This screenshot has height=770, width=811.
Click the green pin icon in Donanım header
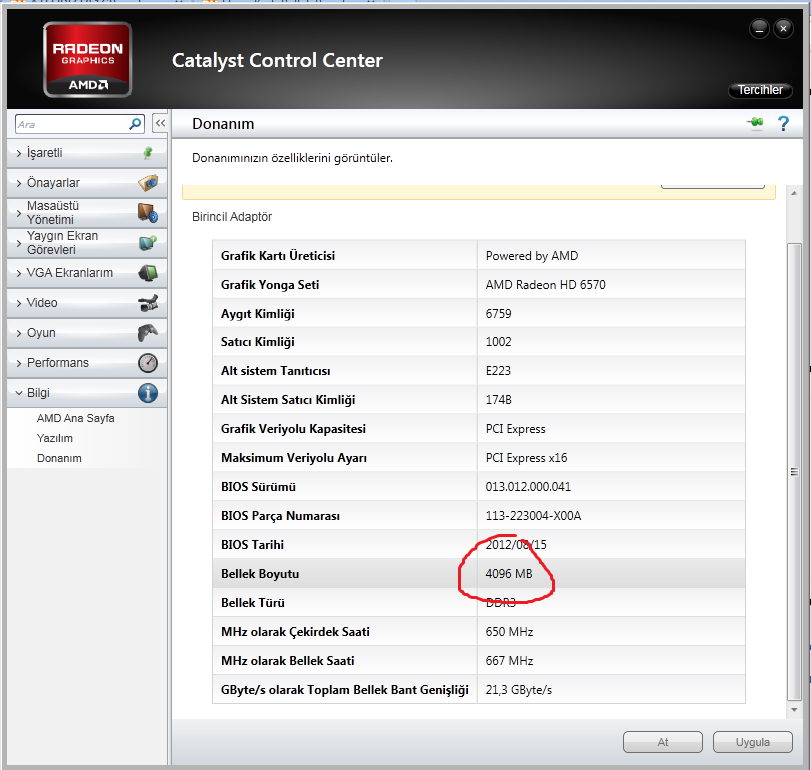756,123
